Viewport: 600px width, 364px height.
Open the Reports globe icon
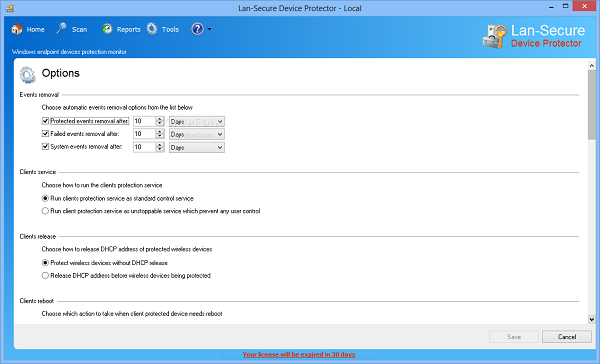click(107, 29)
